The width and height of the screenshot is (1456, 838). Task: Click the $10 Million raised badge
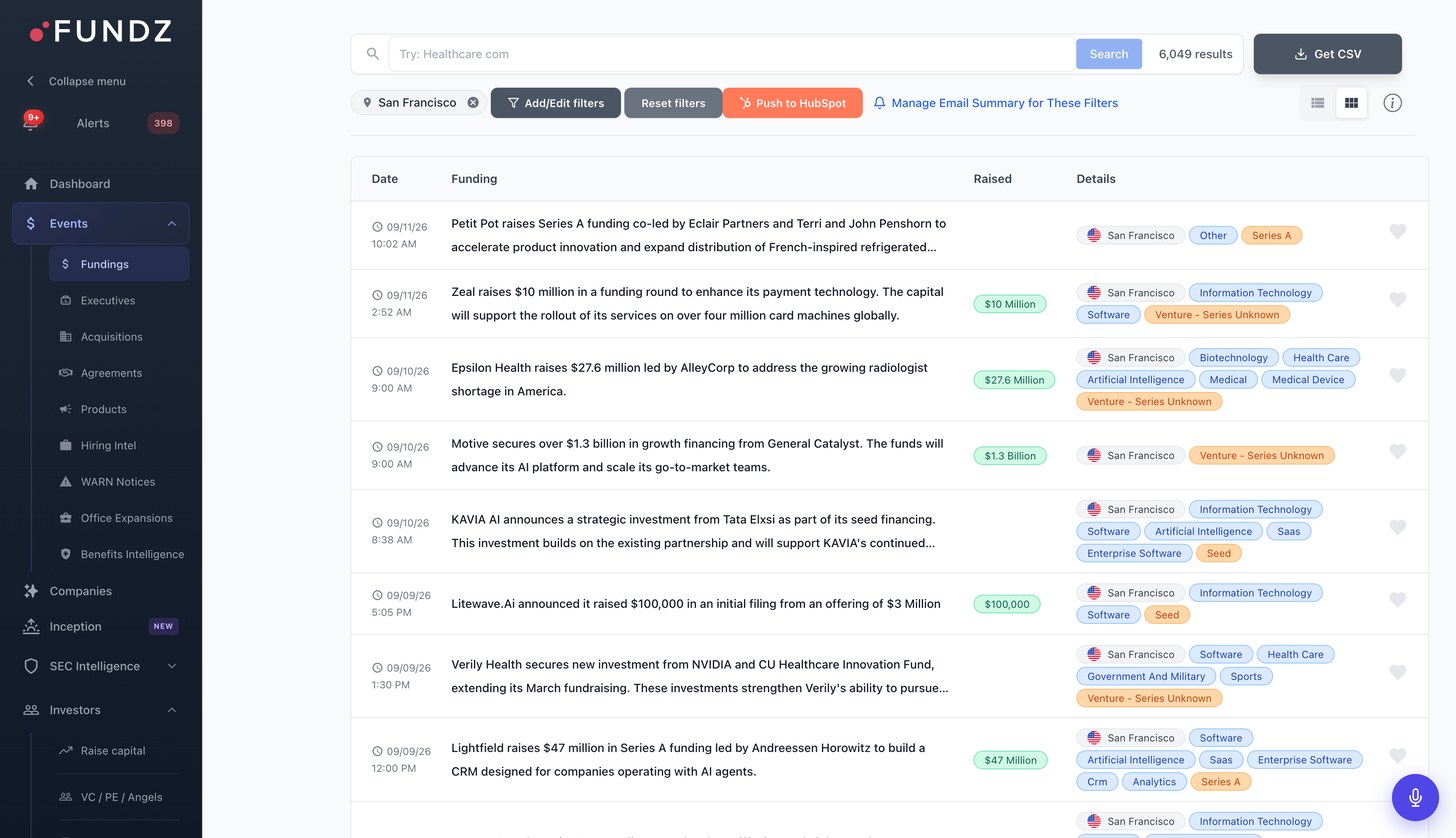pos(1010,304)
